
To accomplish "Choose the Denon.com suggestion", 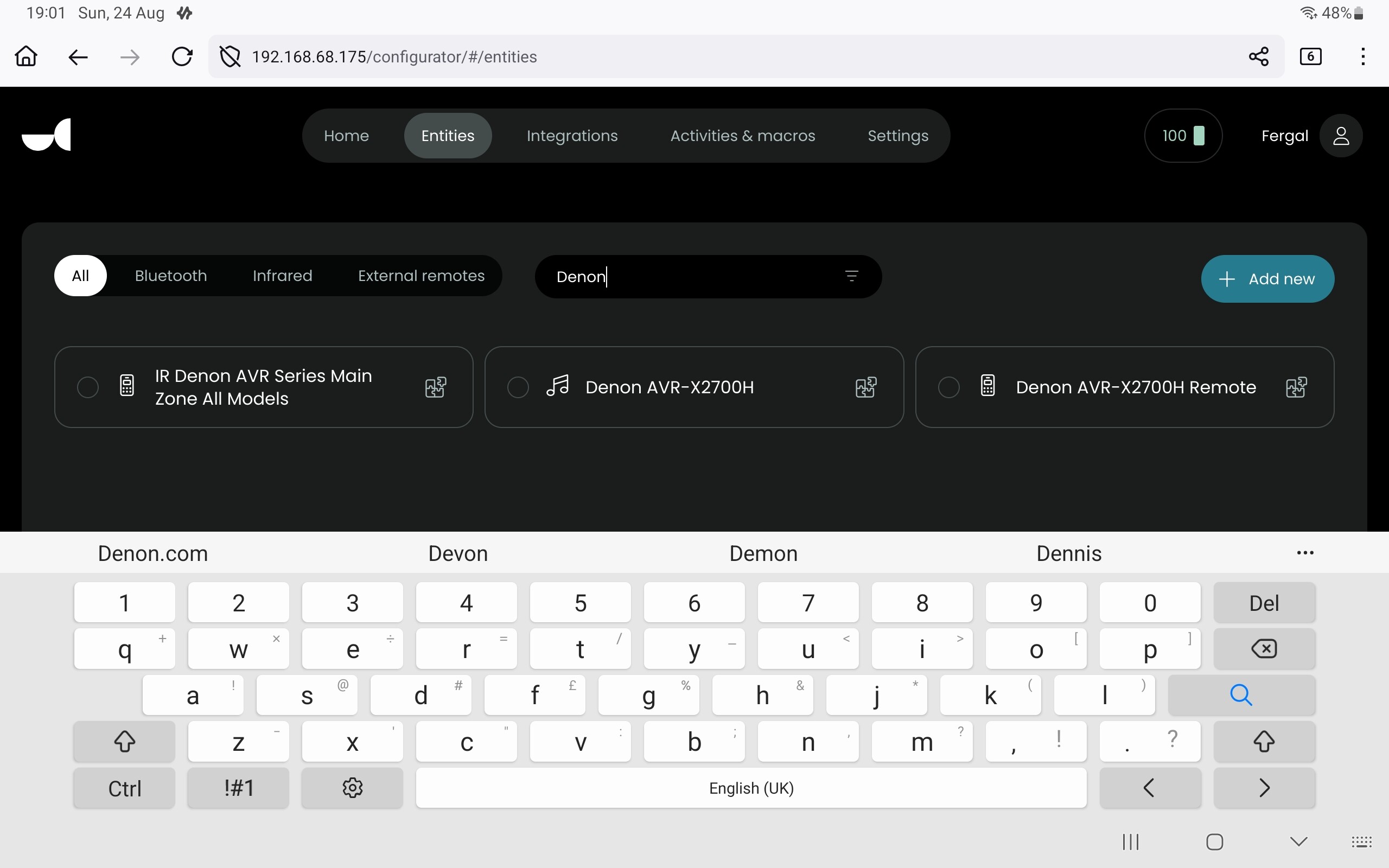I will [152, 553].
